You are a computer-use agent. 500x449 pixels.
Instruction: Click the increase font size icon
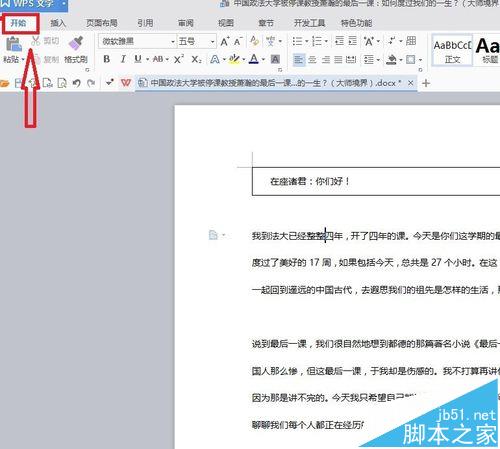coord(225,41)
